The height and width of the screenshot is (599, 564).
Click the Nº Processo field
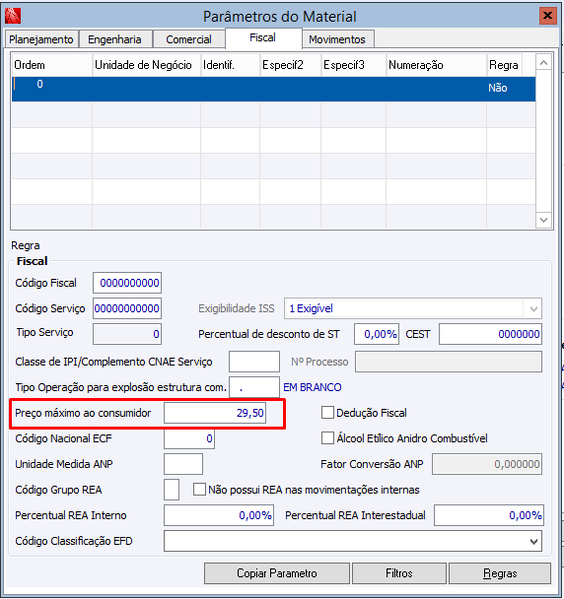pos(448,361)
